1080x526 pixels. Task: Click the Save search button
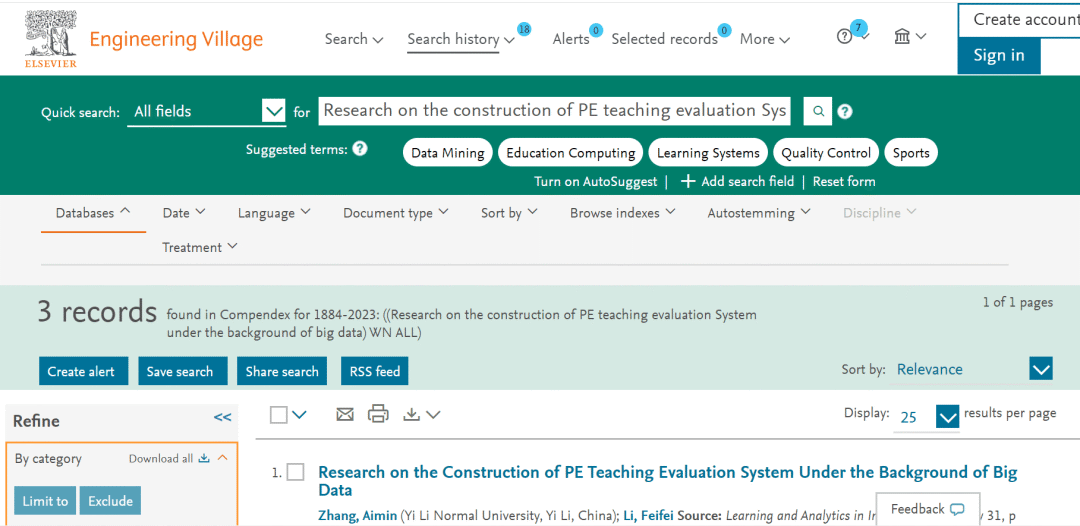click(x=183, y=372)
